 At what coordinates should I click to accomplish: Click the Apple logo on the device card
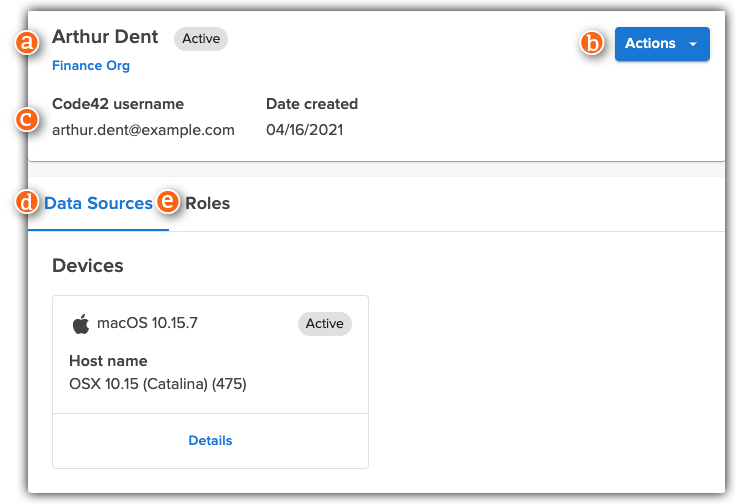(x=81, y=324)
